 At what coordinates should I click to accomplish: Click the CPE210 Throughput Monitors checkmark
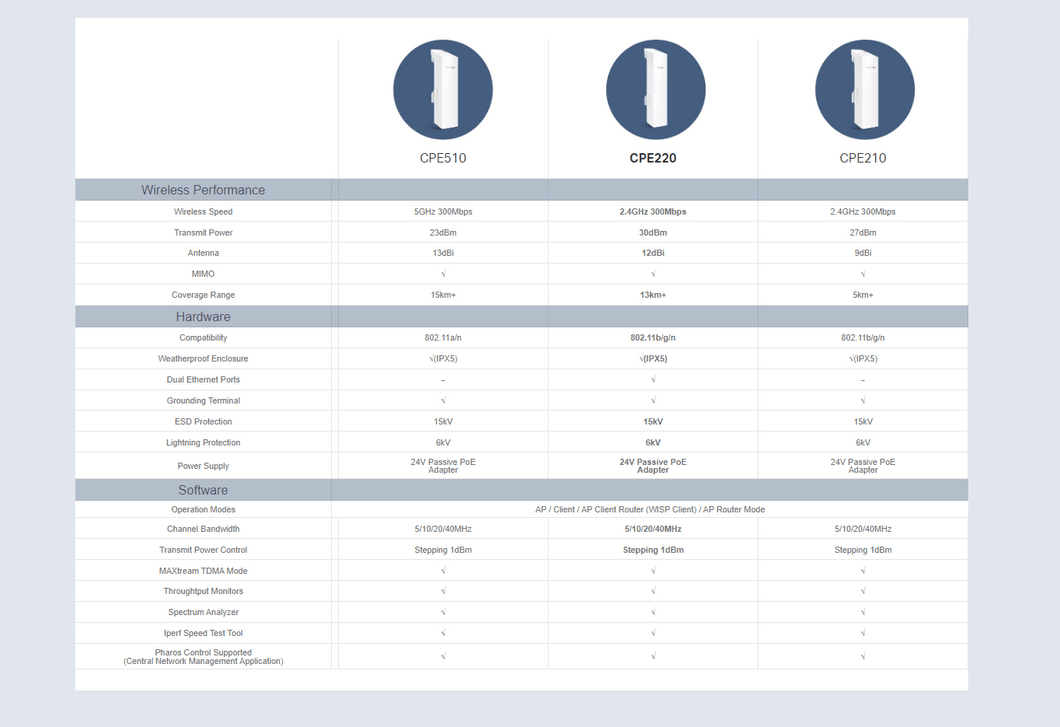[x=863, y=592]
